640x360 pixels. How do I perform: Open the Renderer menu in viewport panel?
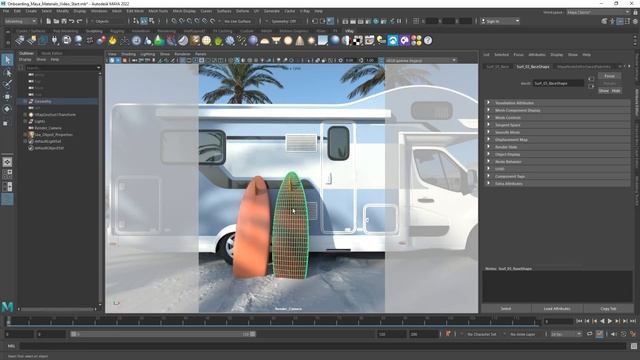pos(182,54)
